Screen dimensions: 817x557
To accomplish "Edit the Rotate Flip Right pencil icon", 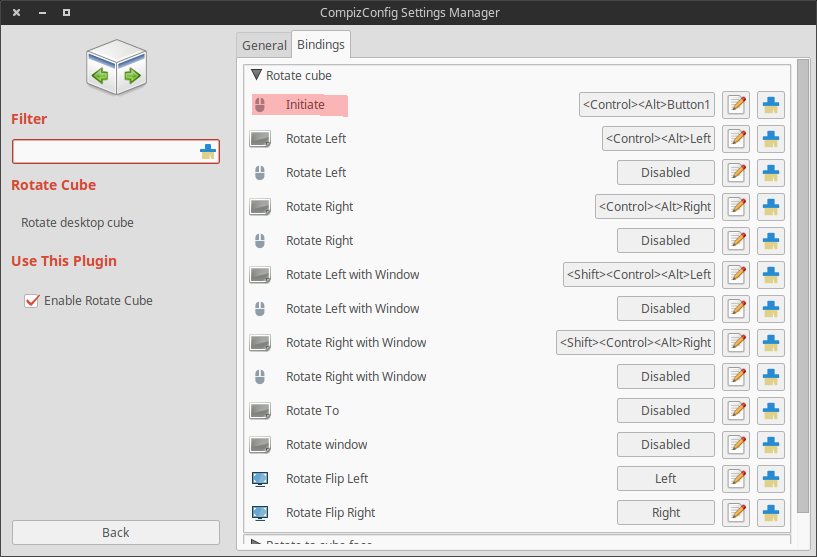I will [x=736, y=513].
